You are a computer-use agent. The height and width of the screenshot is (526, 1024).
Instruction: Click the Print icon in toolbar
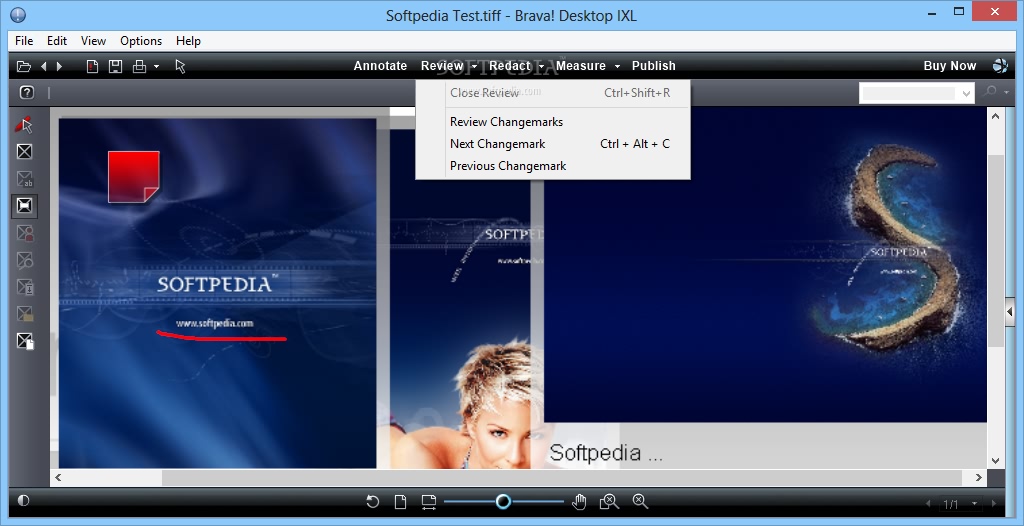coord(139,66)
